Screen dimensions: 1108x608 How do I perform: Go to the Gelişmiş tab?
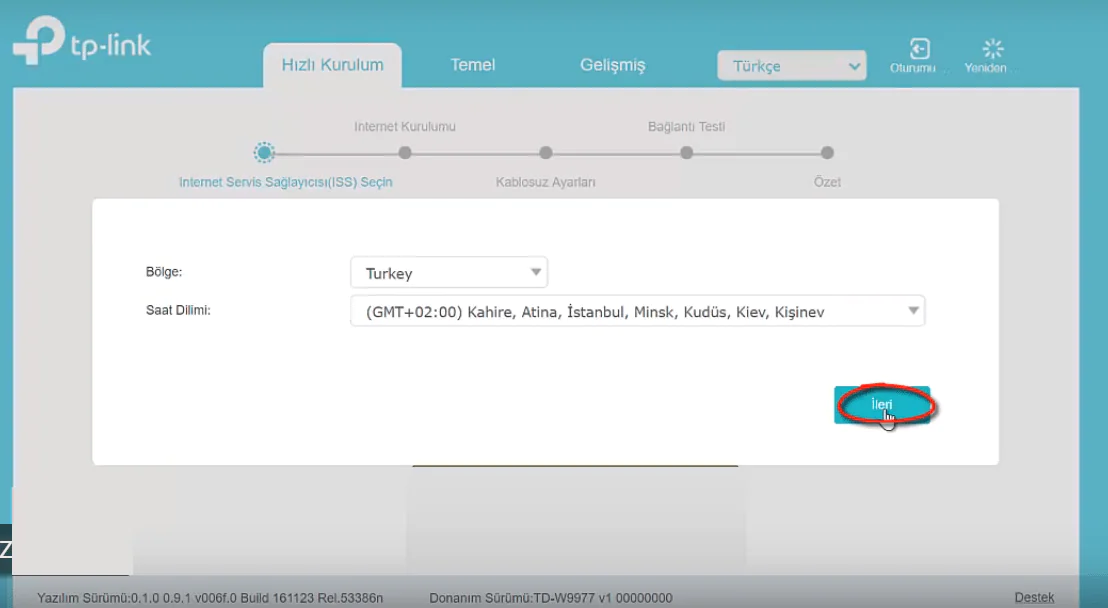click(x=612, y=65)
